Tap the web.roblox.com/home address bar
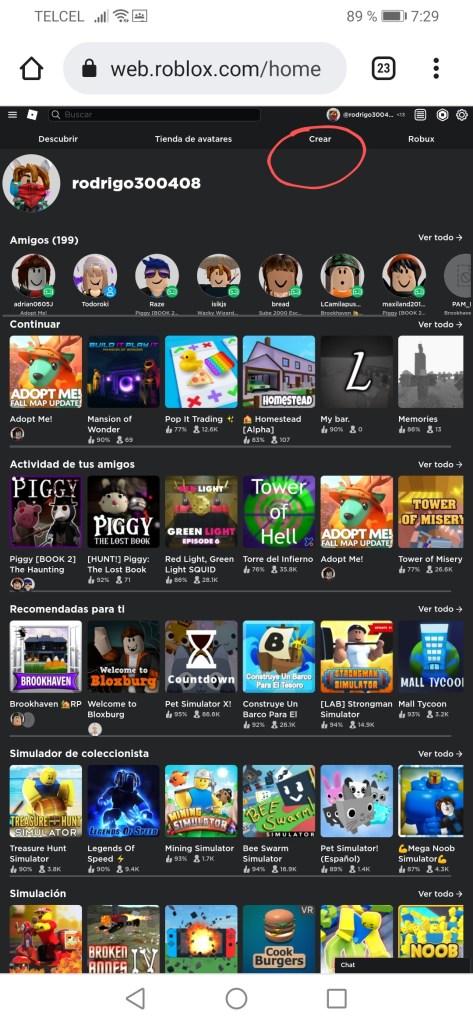This screenshot has width=473, height=1024. [204, 69]
